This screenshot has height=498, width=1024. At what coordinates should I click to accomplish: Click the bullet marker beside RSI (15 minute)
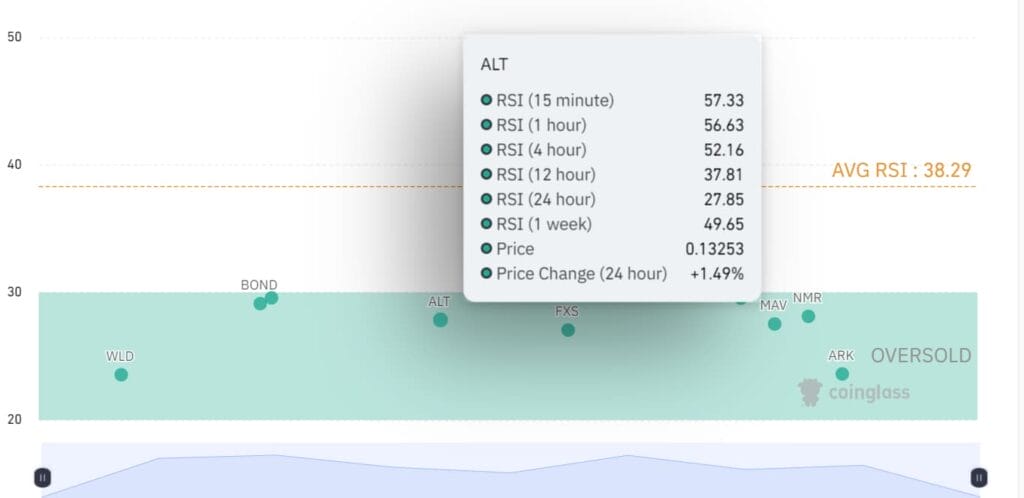(487, 100)
